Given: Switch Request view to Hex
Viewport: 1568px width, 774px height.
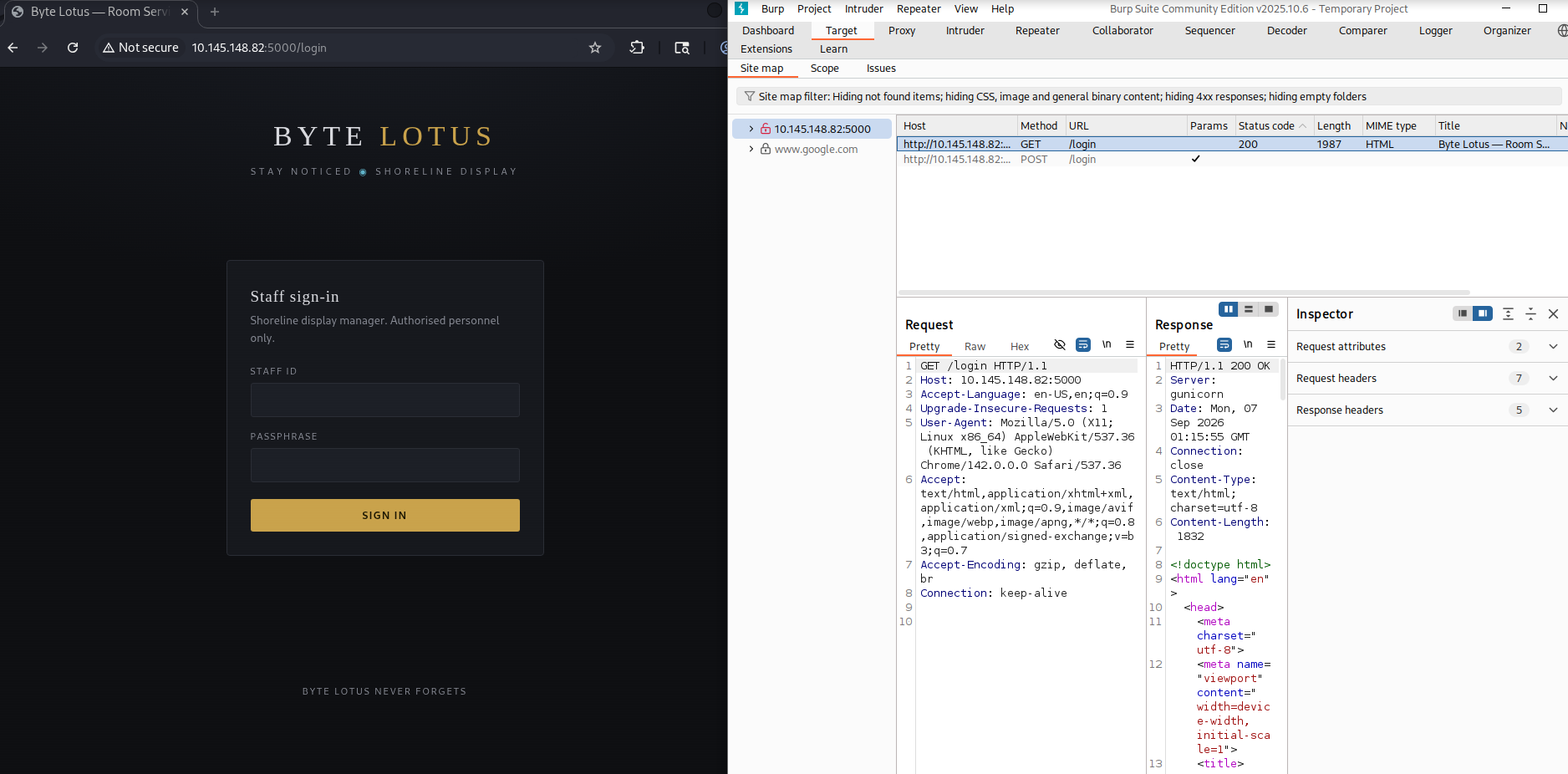Looking at the screenshot, I should [1020, 347].
